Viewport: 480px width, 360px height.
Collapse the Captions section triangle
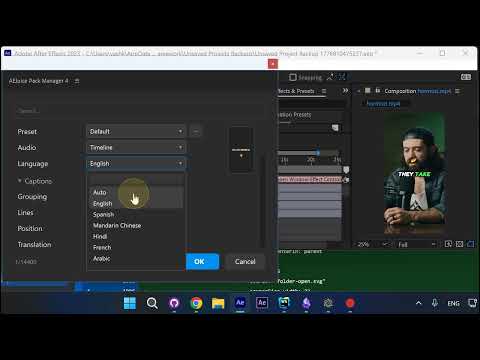20,181
